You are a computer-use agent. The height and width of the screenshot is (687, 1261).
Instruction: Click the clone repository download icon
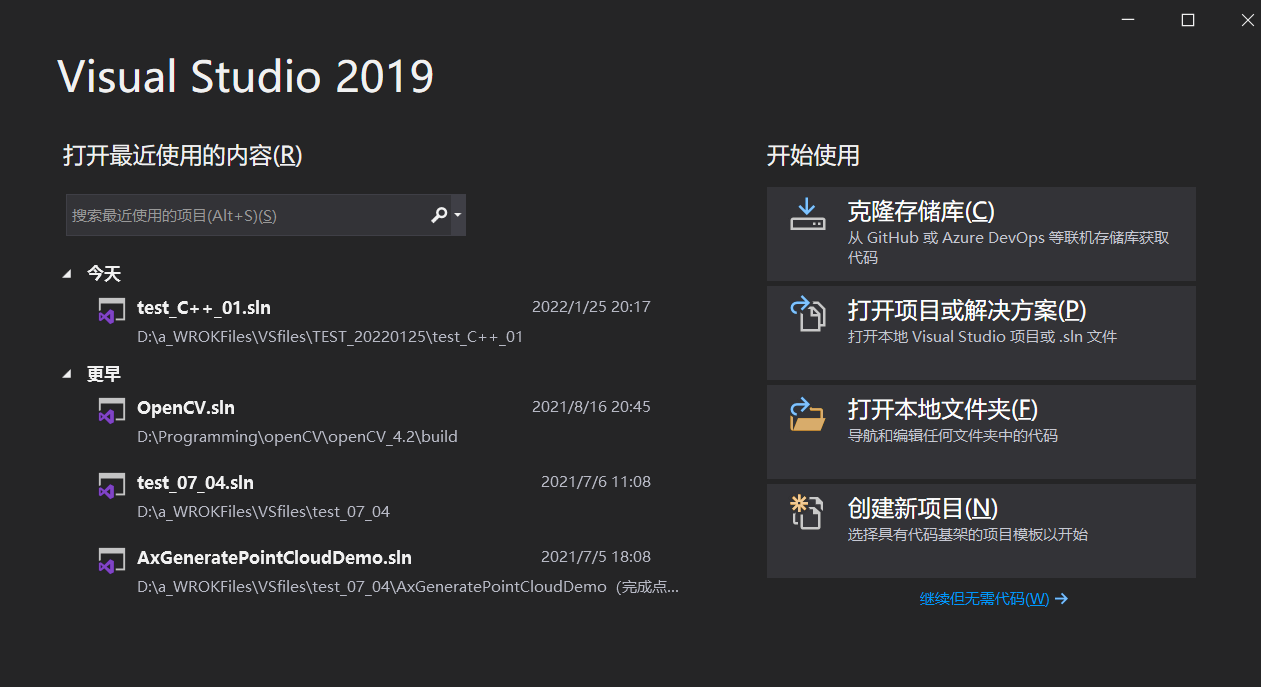click(x=807, y=217)
